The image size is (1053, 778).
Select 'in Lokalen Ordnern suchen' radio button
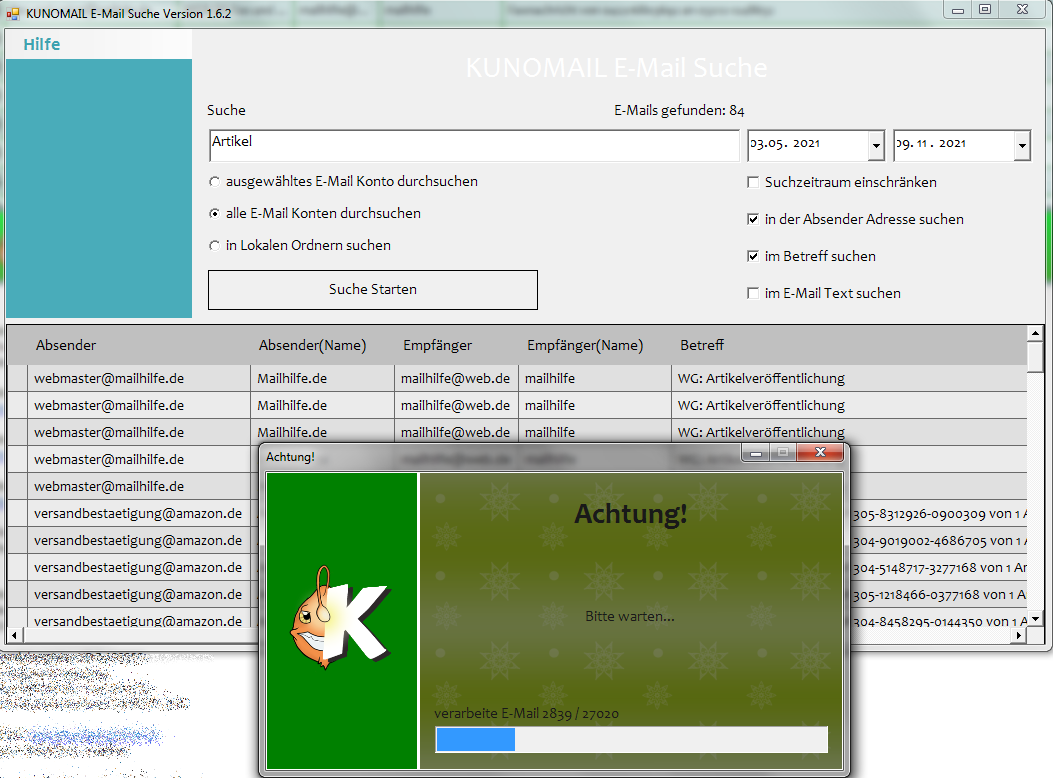[x=214, y=246]
